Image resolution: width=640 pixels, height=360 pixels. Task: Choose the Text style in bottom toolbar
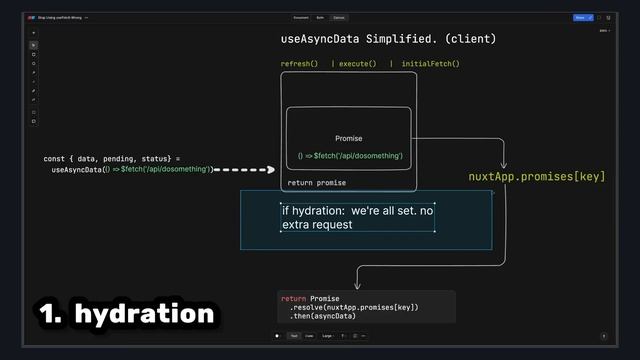(x=294, y=336)
